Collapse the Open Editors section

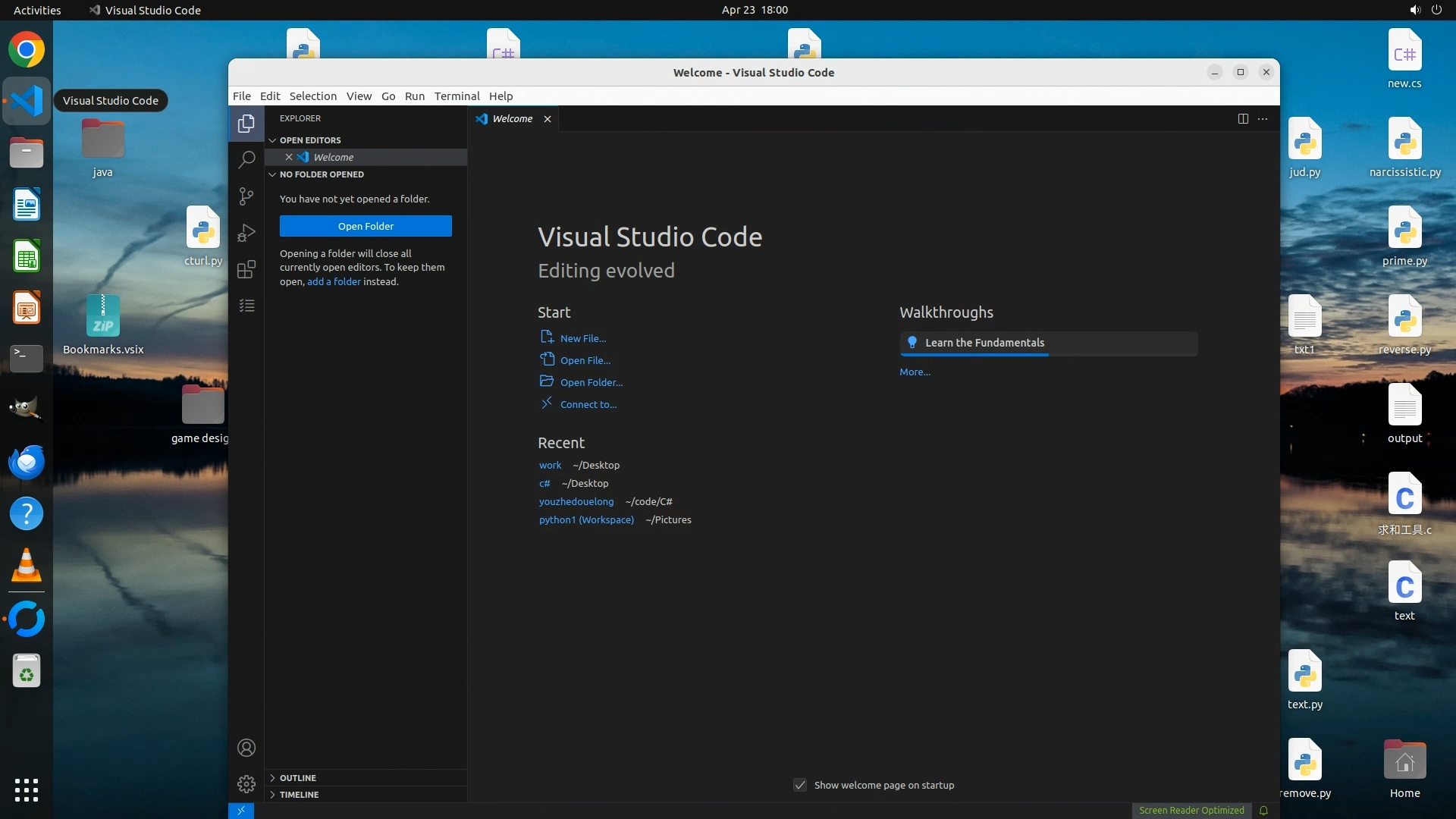pos(310,140)
